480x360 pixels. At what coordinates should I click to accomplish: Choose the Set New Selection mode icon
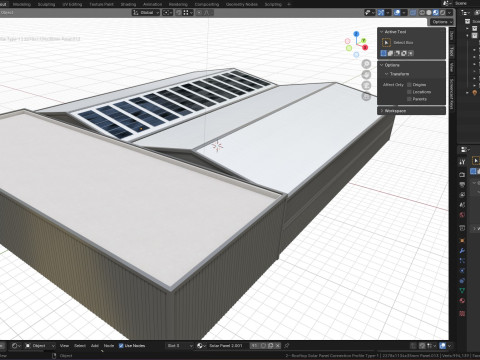click(384, 53)
